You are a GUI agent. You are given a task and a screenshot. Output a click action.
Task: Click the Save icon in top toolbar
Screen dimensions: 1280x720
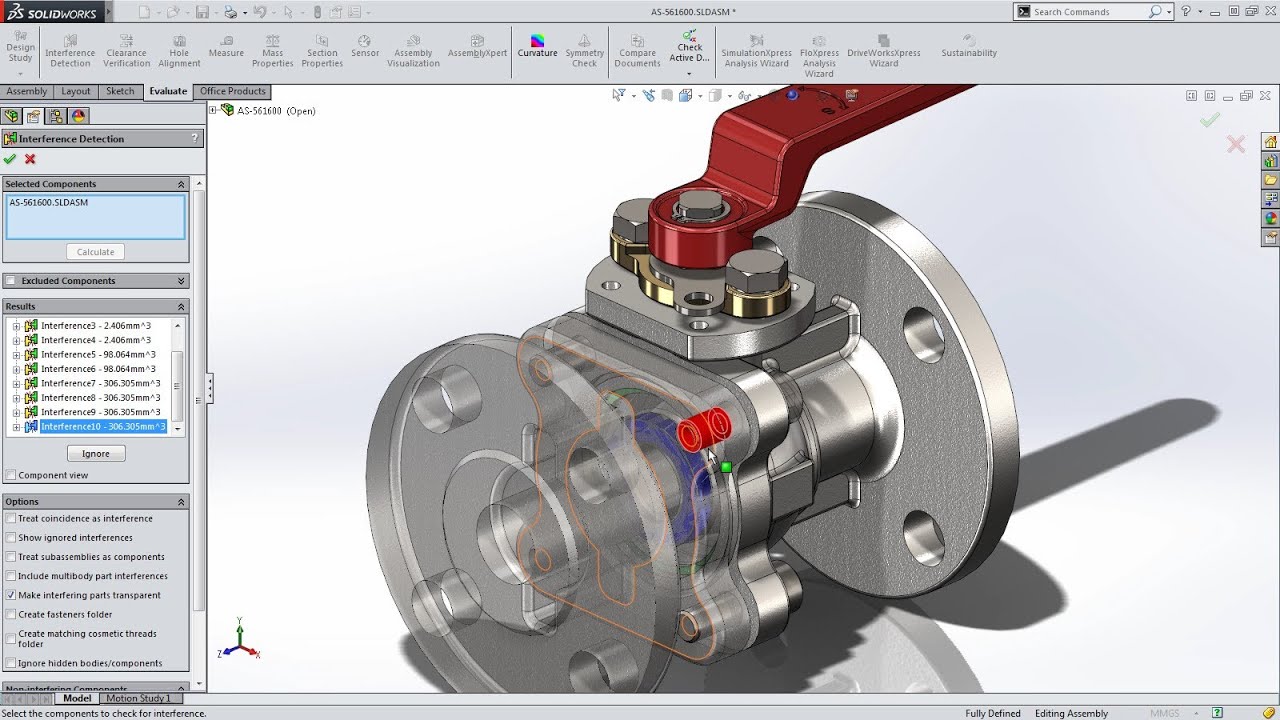coord(203,12)
